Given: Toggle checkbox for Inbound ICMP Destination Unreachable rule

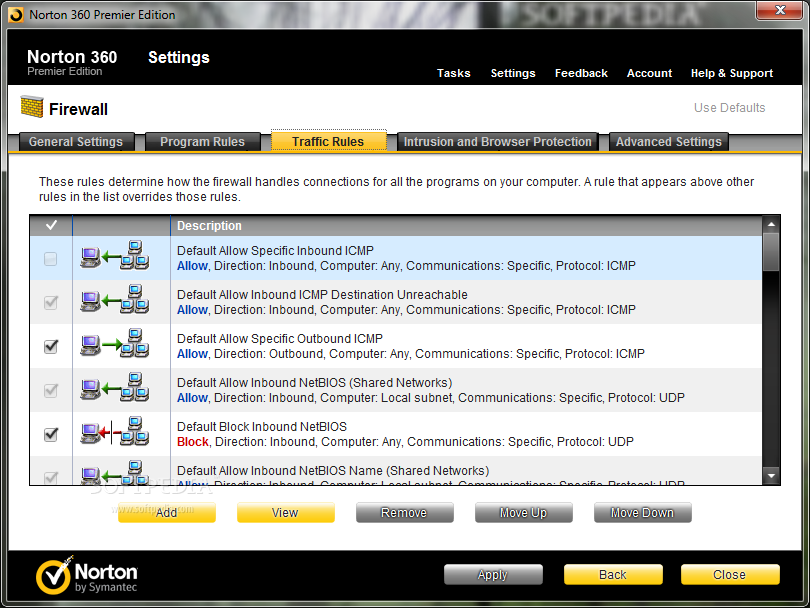Looking at the screenshot, I should point(51,302).
